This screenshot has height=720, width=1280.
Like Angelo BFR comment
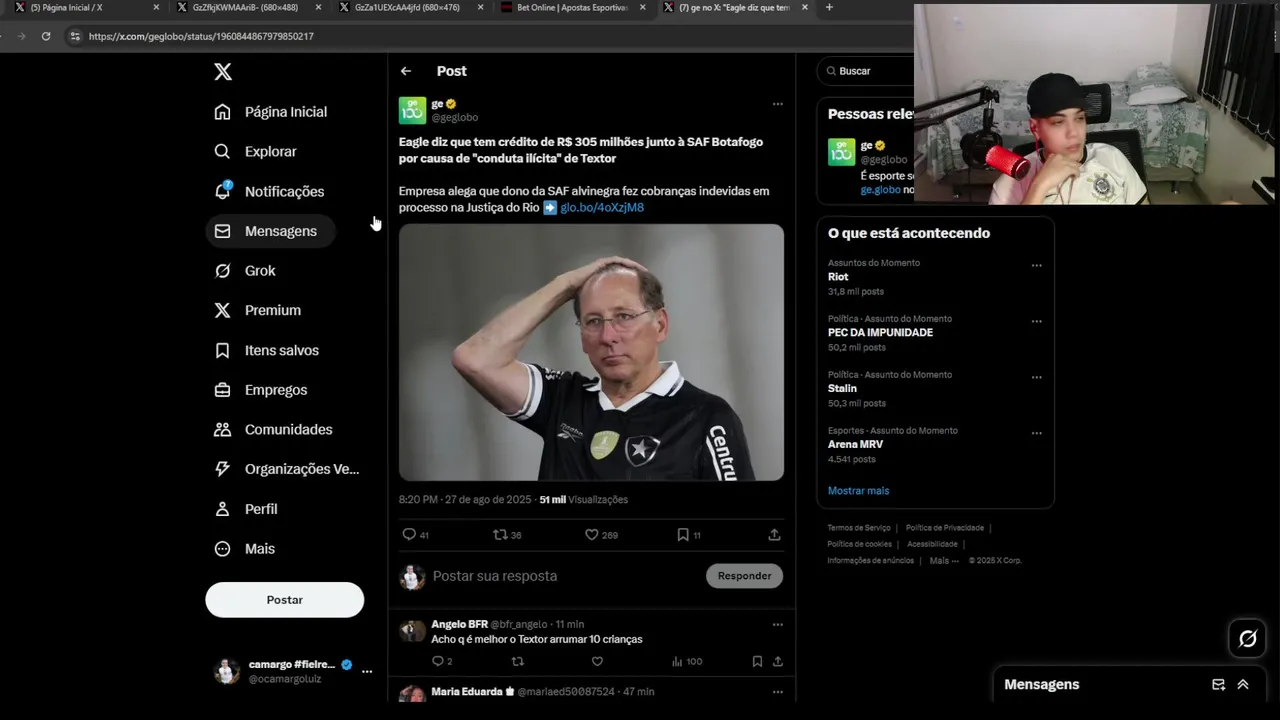[x=597, y=661]
